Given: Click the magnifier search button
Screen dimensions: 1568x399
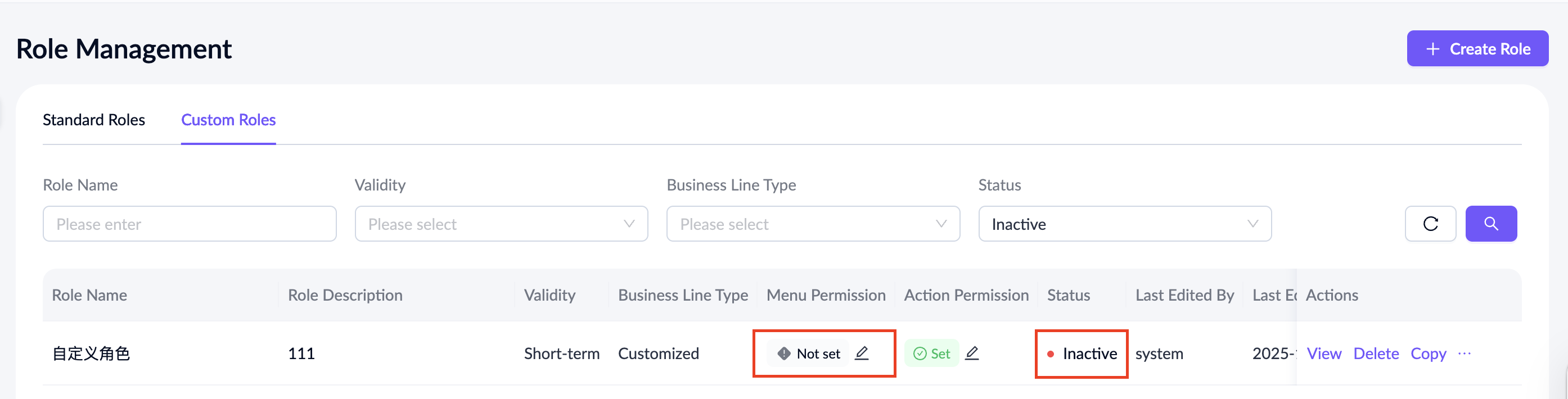Looking at the screenshot, I should click(x=1490, y=224).
